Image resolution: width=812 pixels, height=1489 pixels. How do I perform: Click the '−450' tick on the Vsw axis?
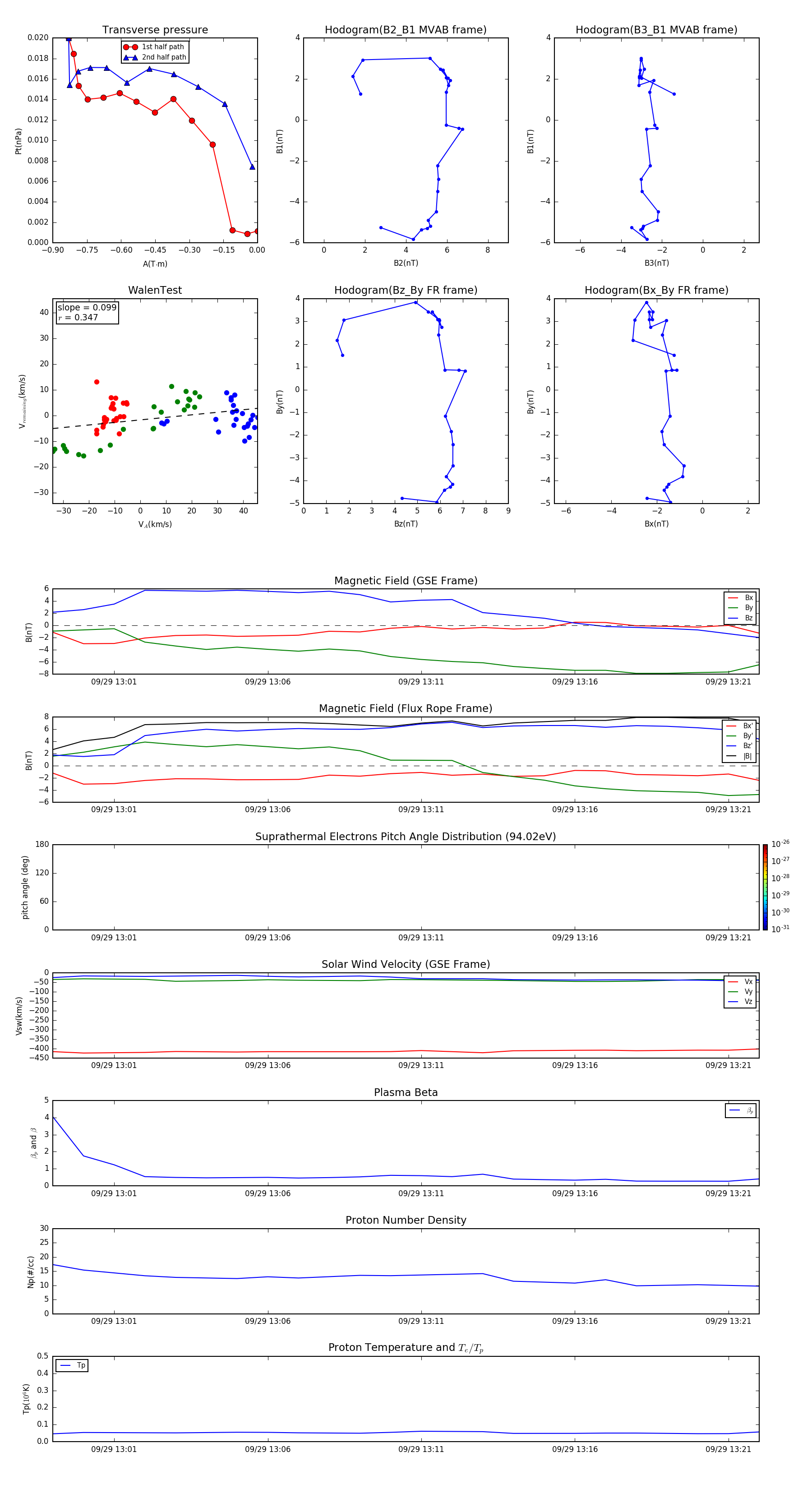click(38, 1058)
